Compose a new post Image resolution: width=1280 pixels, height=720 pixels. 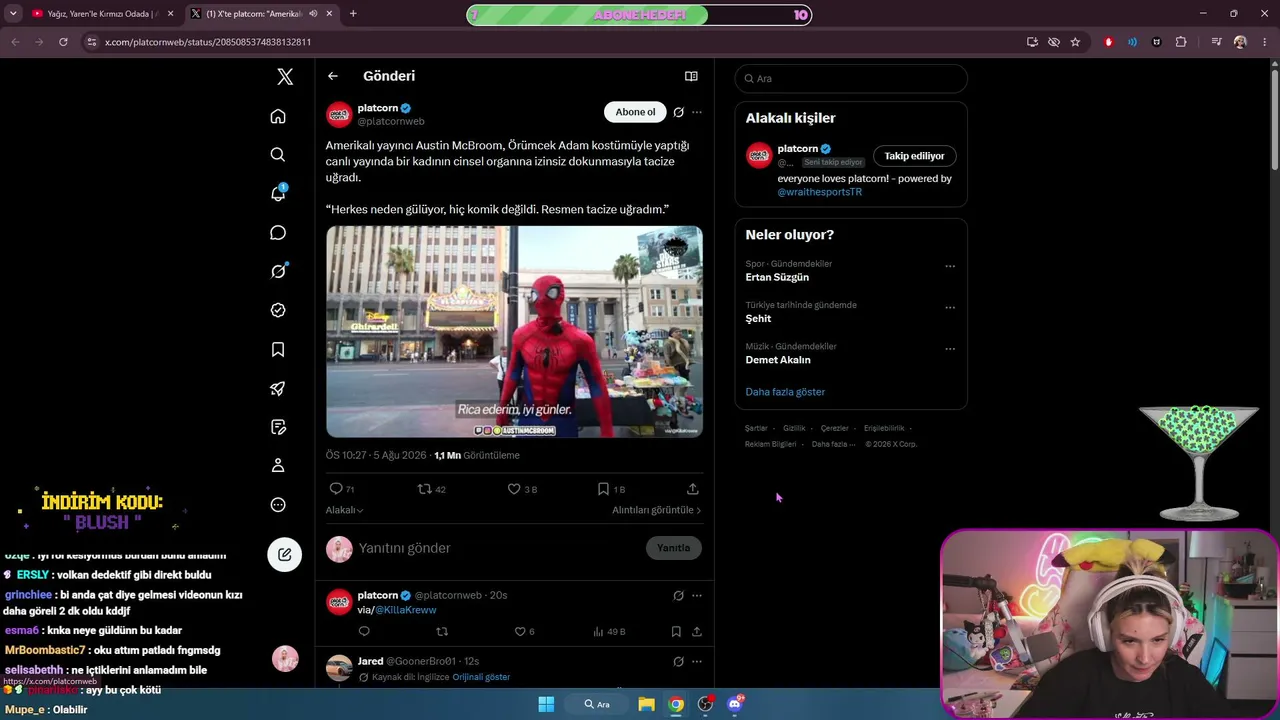[285, 554]
